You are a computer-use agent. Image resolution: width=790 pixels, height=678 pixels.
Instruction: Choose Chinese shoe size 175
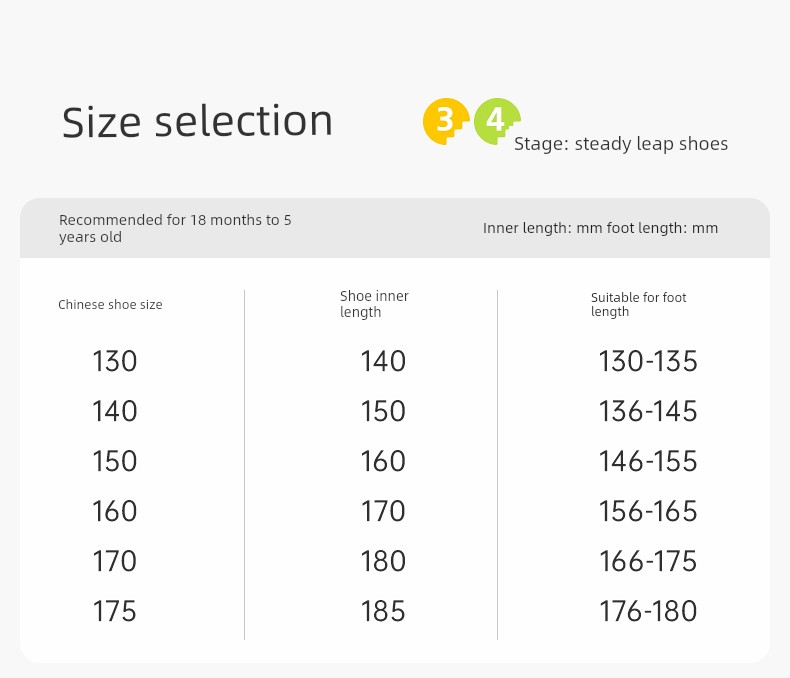pyautogui.click(x=114, y=611)
